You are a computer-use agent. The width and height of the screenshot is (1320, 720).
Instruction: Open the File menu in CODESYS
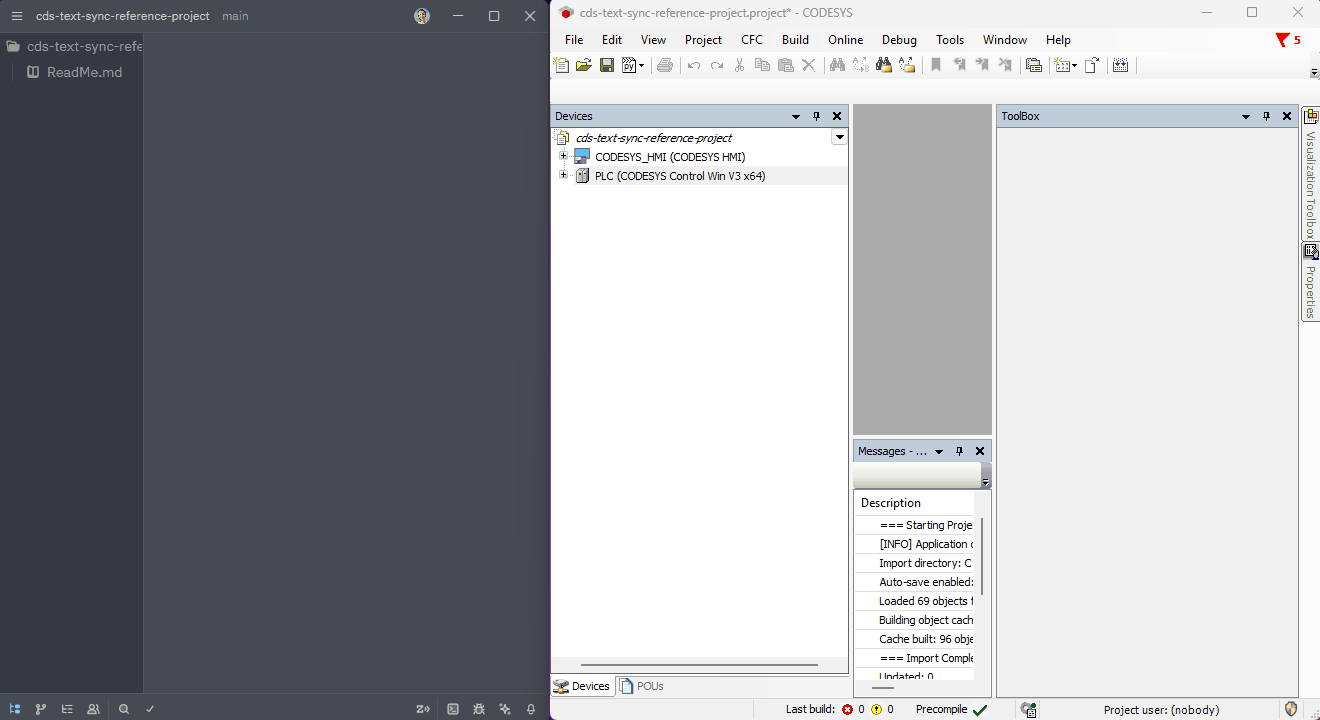(574, 40)
